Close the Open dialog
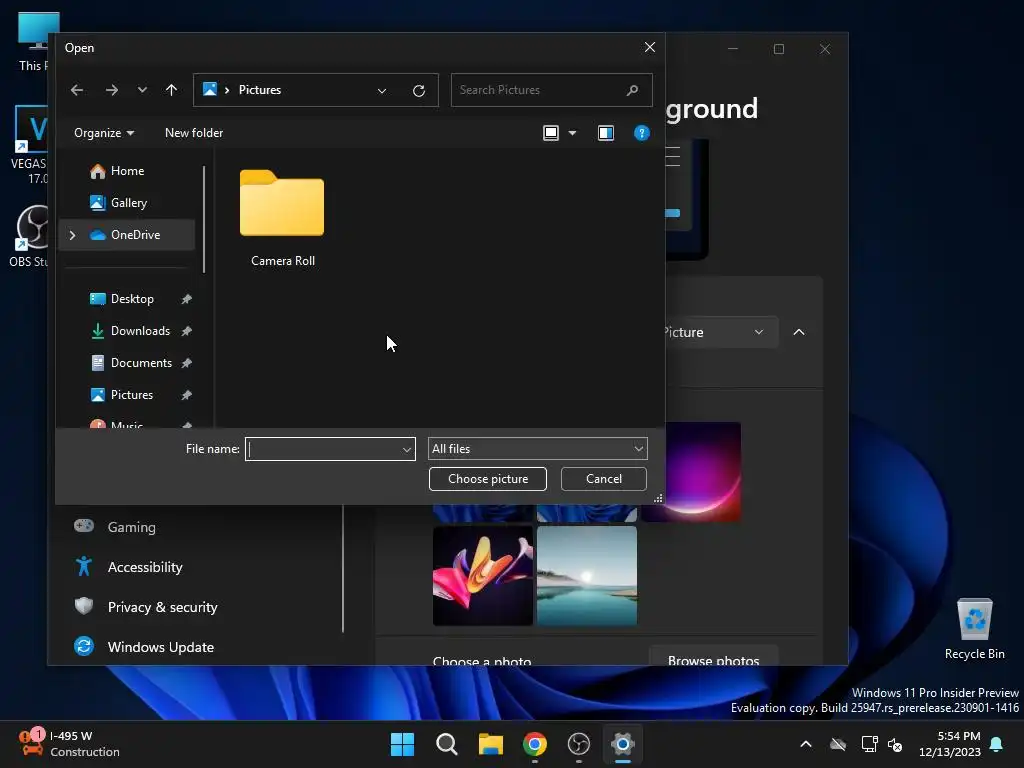1024x768 pixels. [x=649, y=47]
